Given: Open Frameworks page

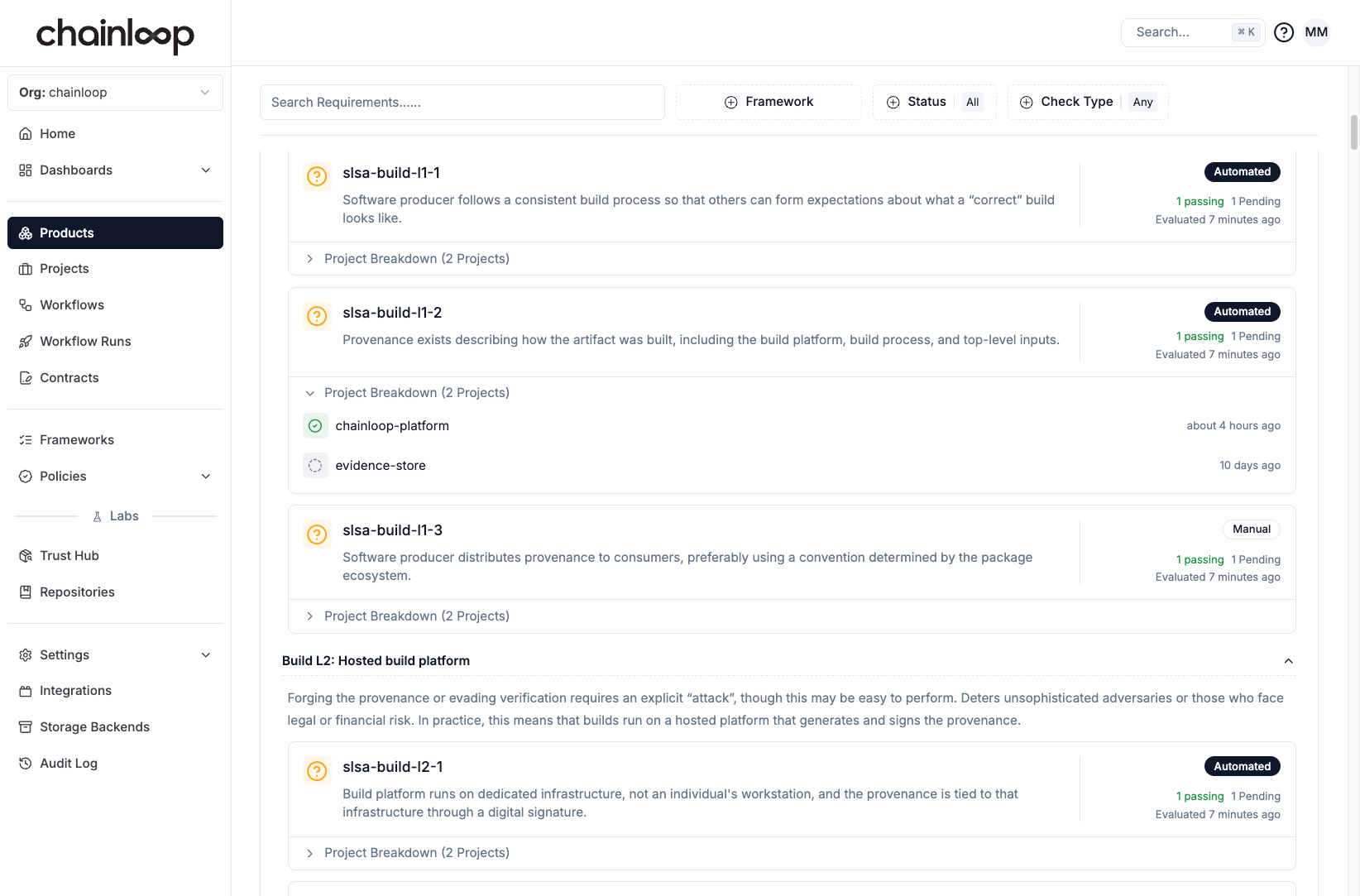Looking at the screenshot, I should 115,440.
